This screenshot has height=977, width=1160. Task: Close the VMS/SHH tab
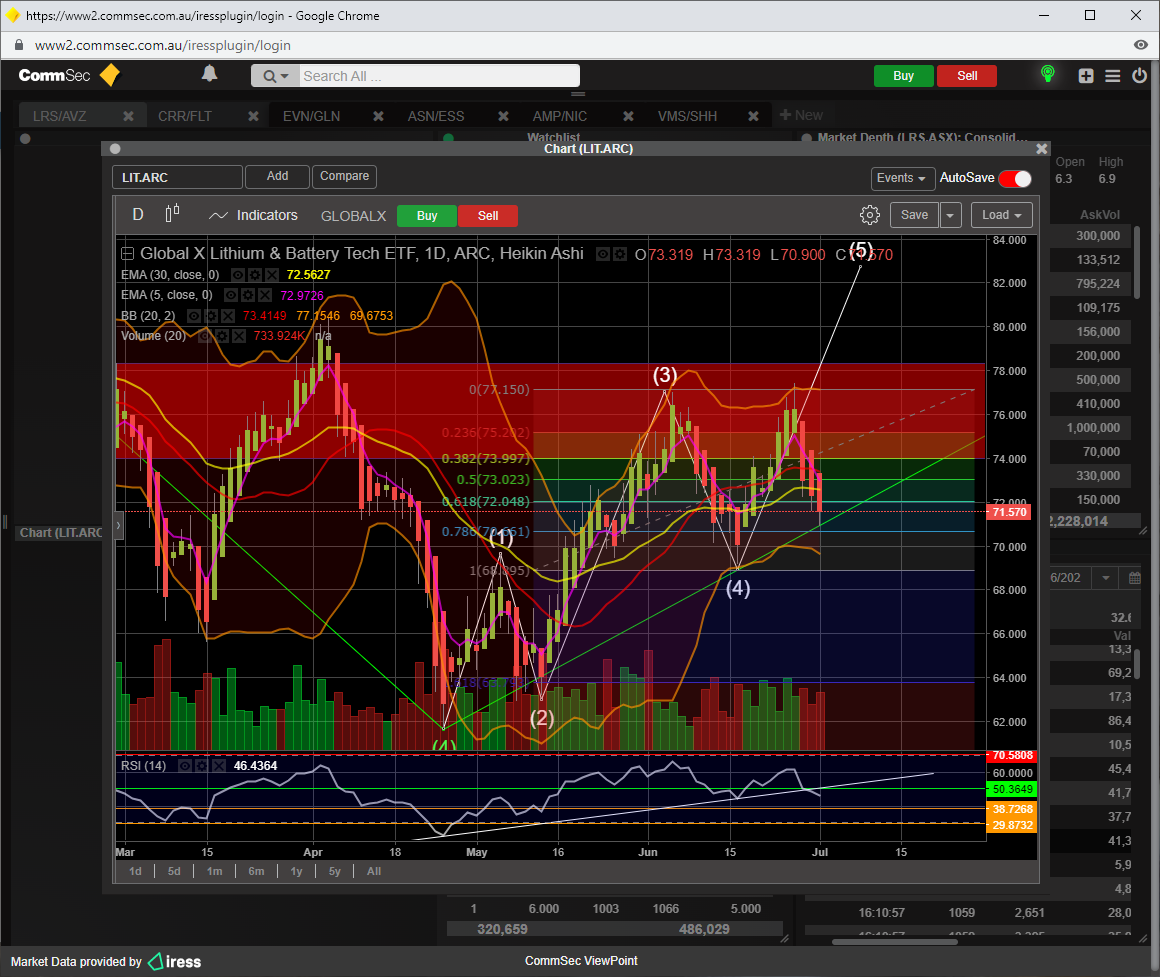(x=753, y=116)
